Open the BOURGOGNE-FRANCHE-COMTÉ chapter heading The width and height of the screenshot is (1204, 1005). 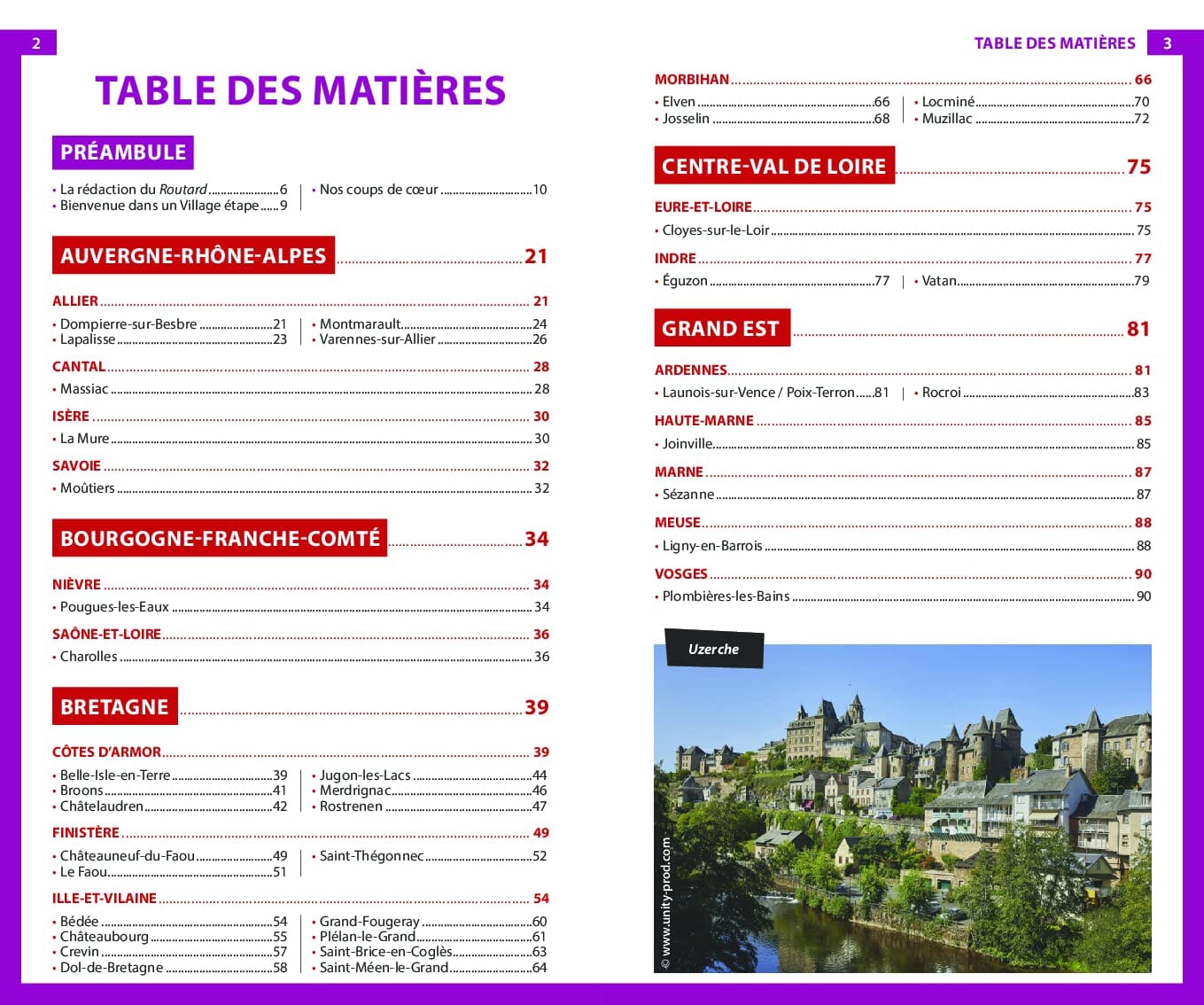220,537
